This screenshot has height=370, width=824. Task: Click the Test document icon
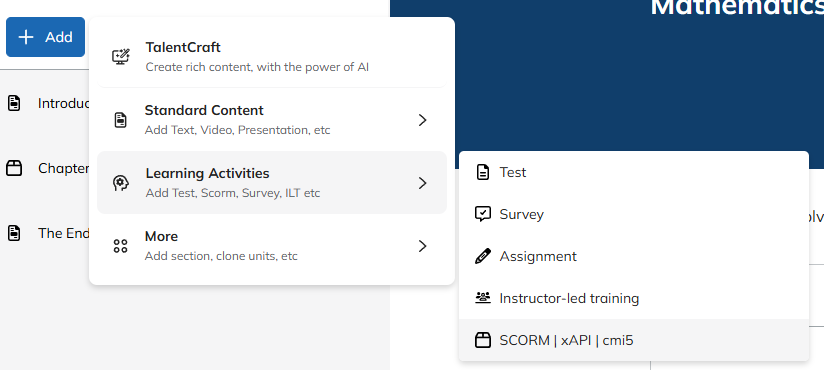pyautogui.click(x=482, y=172)
